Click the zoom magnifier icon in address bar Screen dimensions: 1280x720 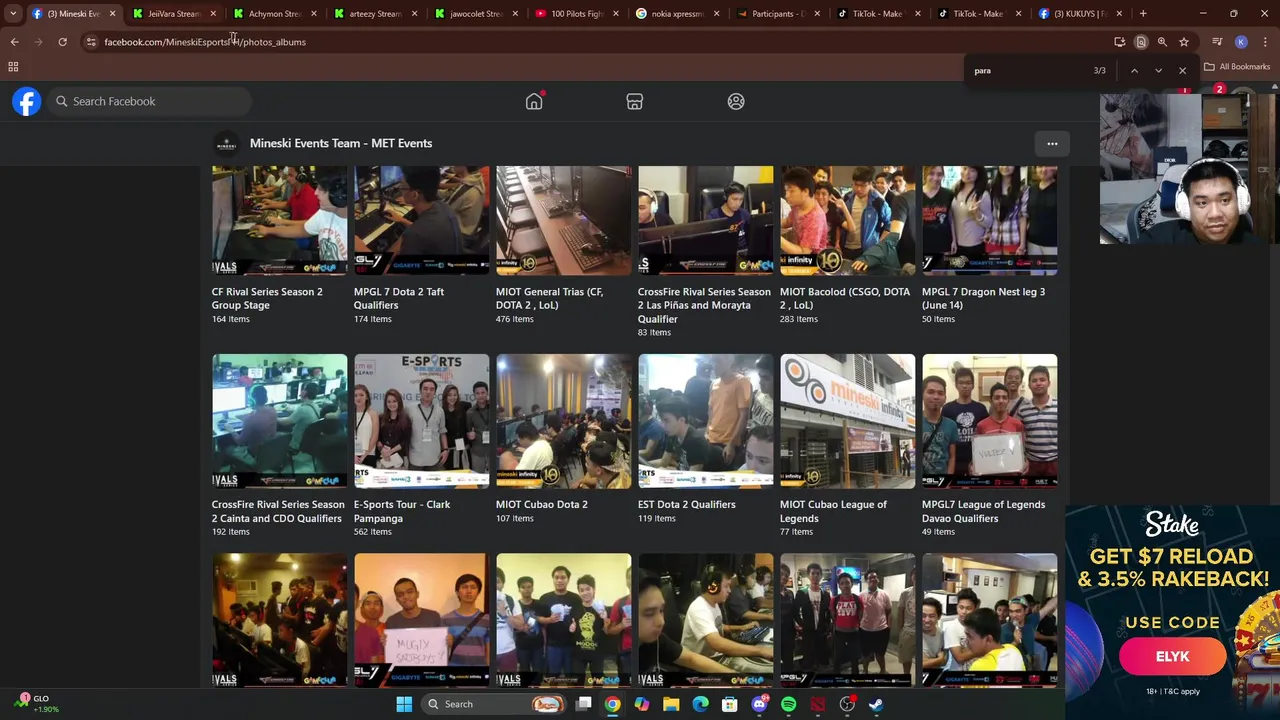(1162, 42)
